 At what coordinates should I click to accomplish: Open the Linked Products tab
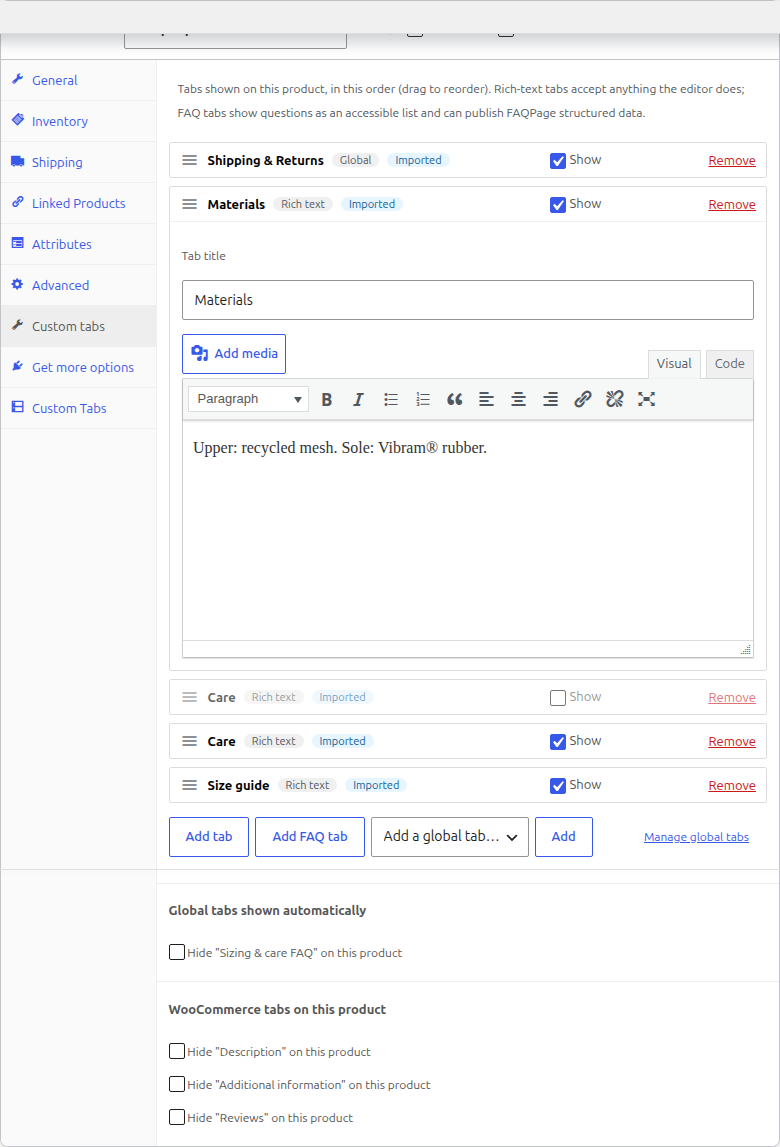tap(78, 203)
